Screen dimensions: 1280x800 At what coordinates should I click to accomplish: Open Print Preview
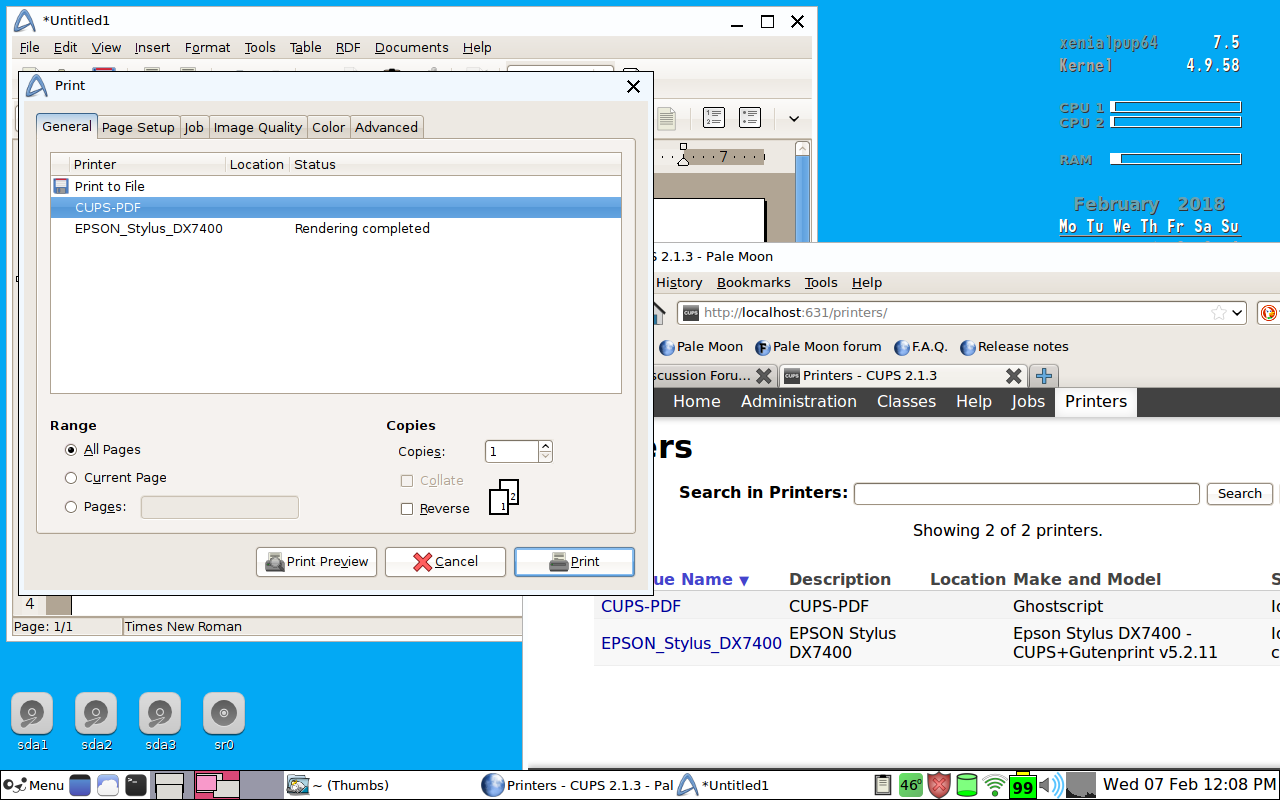tap(317, 562)
